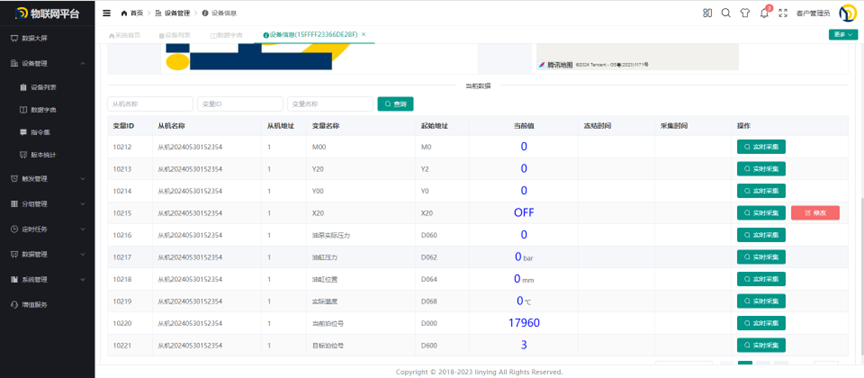Open the 客户管理员 user menu
The height and width of the screenshot is (378, 864).
tap(813, 14)
